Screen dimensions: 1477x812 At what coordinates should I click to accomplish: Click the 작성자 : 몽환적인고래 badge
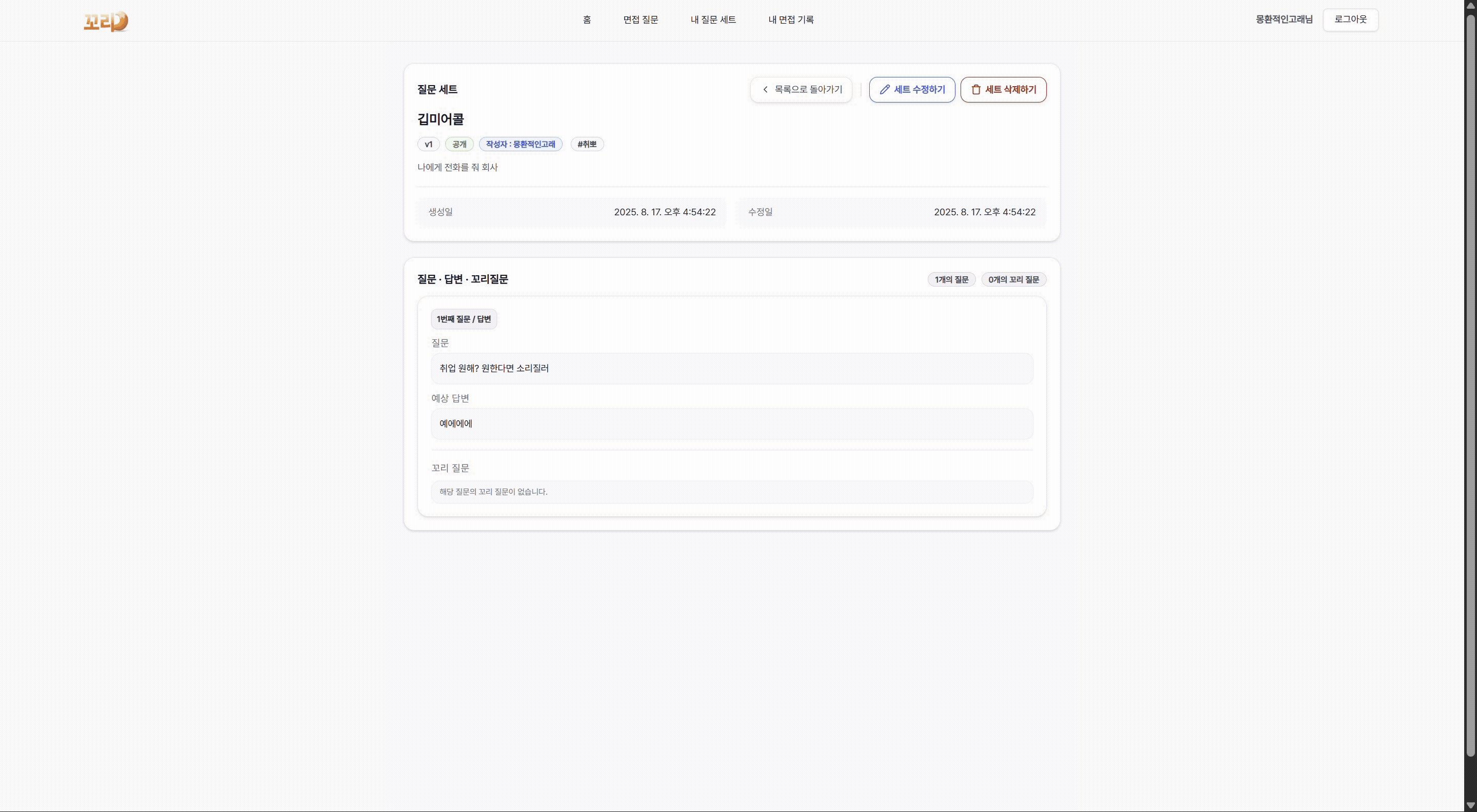[x=520, y=145]
